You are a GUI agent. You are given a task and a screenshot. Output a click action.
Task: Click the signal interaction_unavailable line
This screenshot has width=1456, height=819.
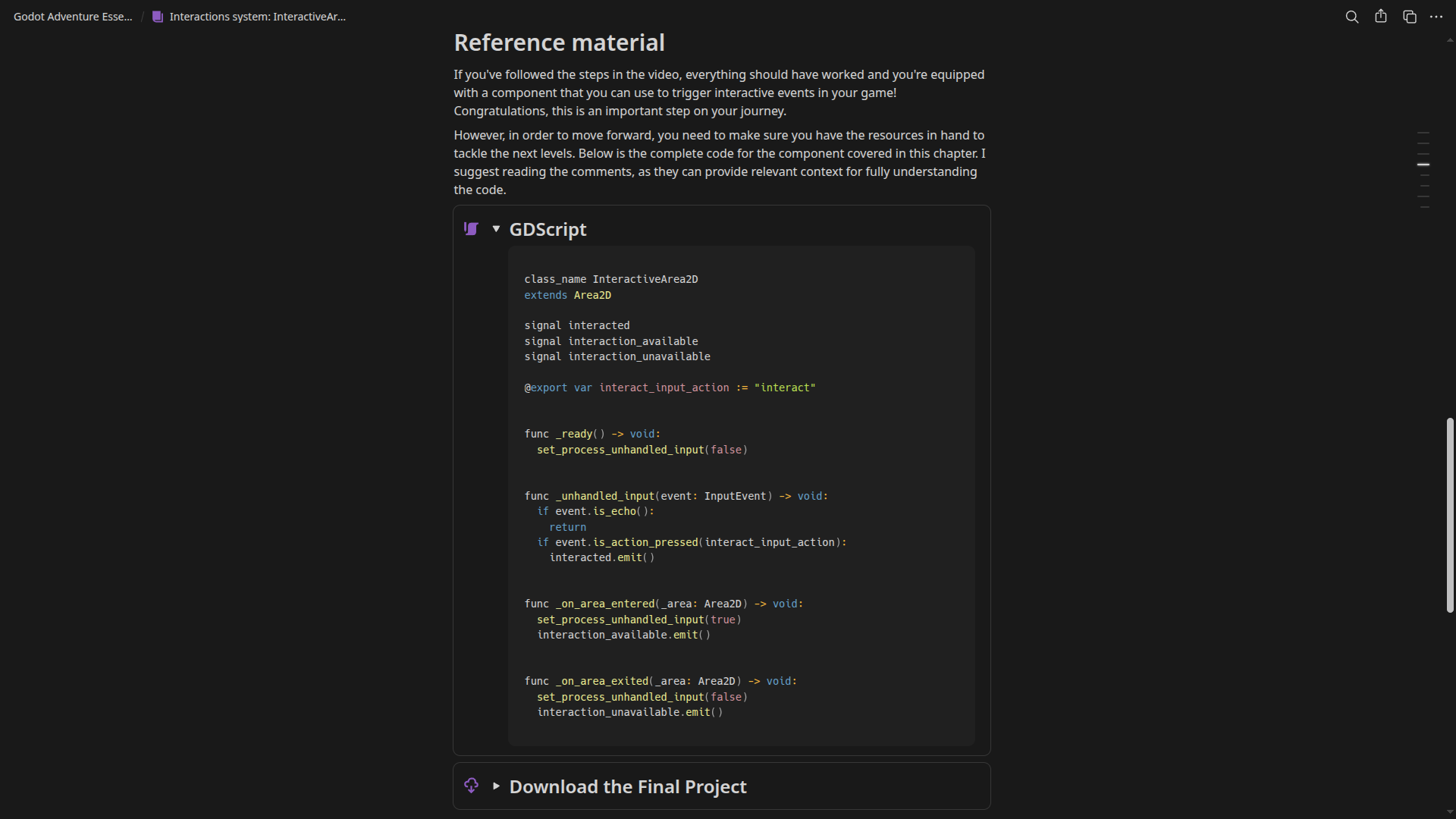click(x=617, y=356)
